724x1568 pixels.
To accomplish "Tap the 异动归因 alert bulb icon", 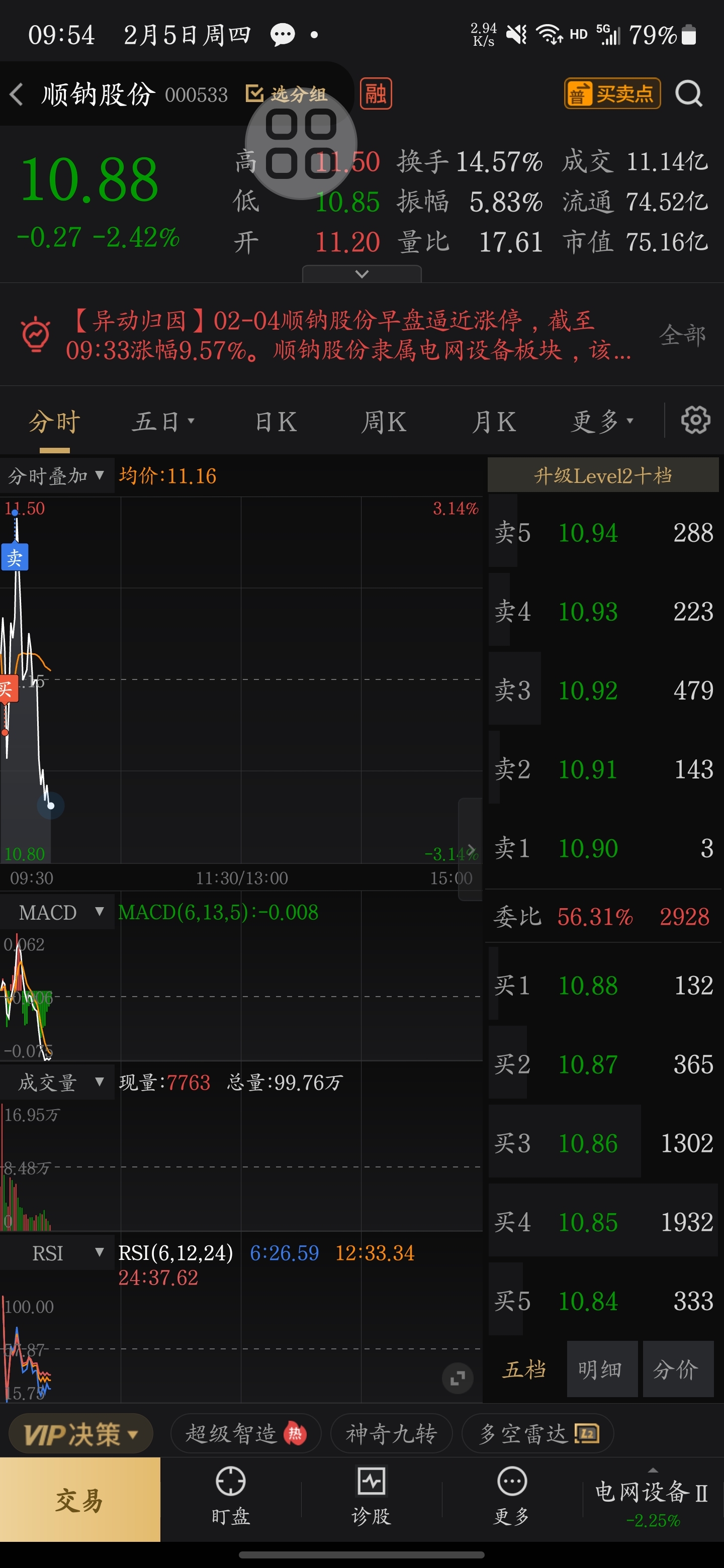I will tap(36, 334).
